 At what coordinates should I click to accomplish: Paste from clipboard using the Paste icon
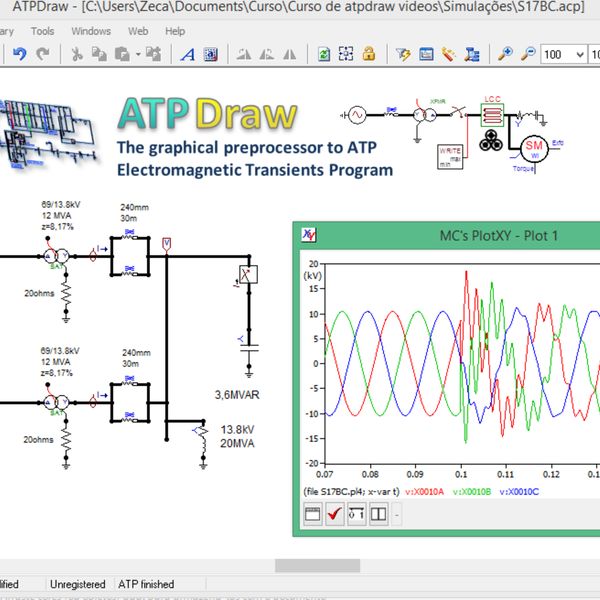(122, 54)
